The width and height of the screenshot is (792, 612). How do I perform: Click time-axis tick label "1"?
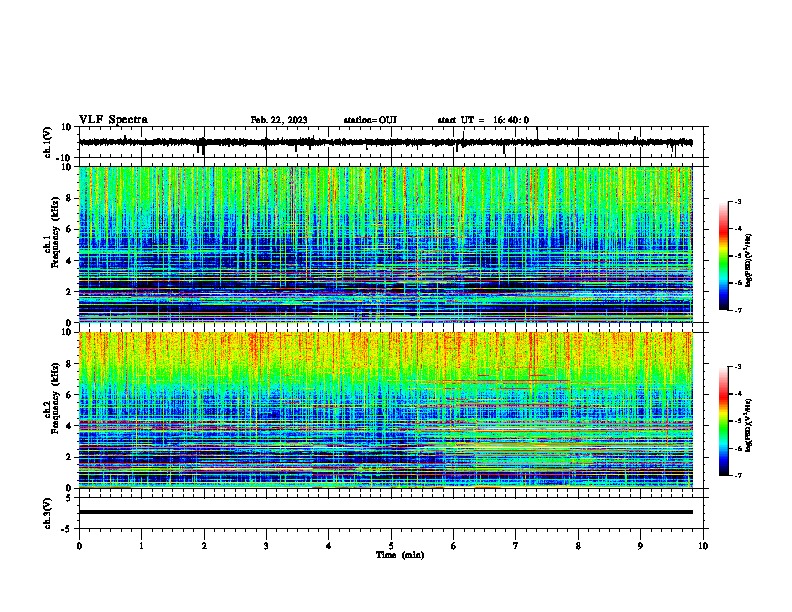tap(141, 546)
